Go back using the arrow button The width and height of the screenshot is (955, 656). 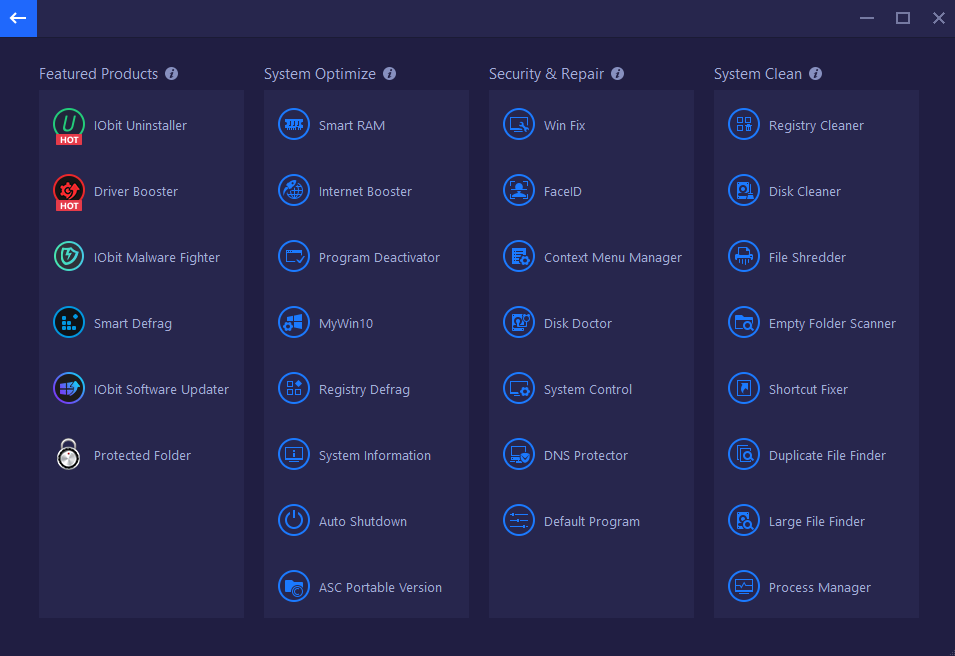pyautogui.click(x=18, y=18)
